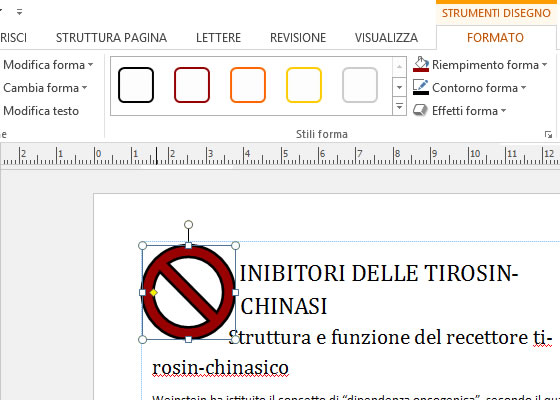
Task: Click the Riempimento forma paint bucket icon
Action: [421, 64]
